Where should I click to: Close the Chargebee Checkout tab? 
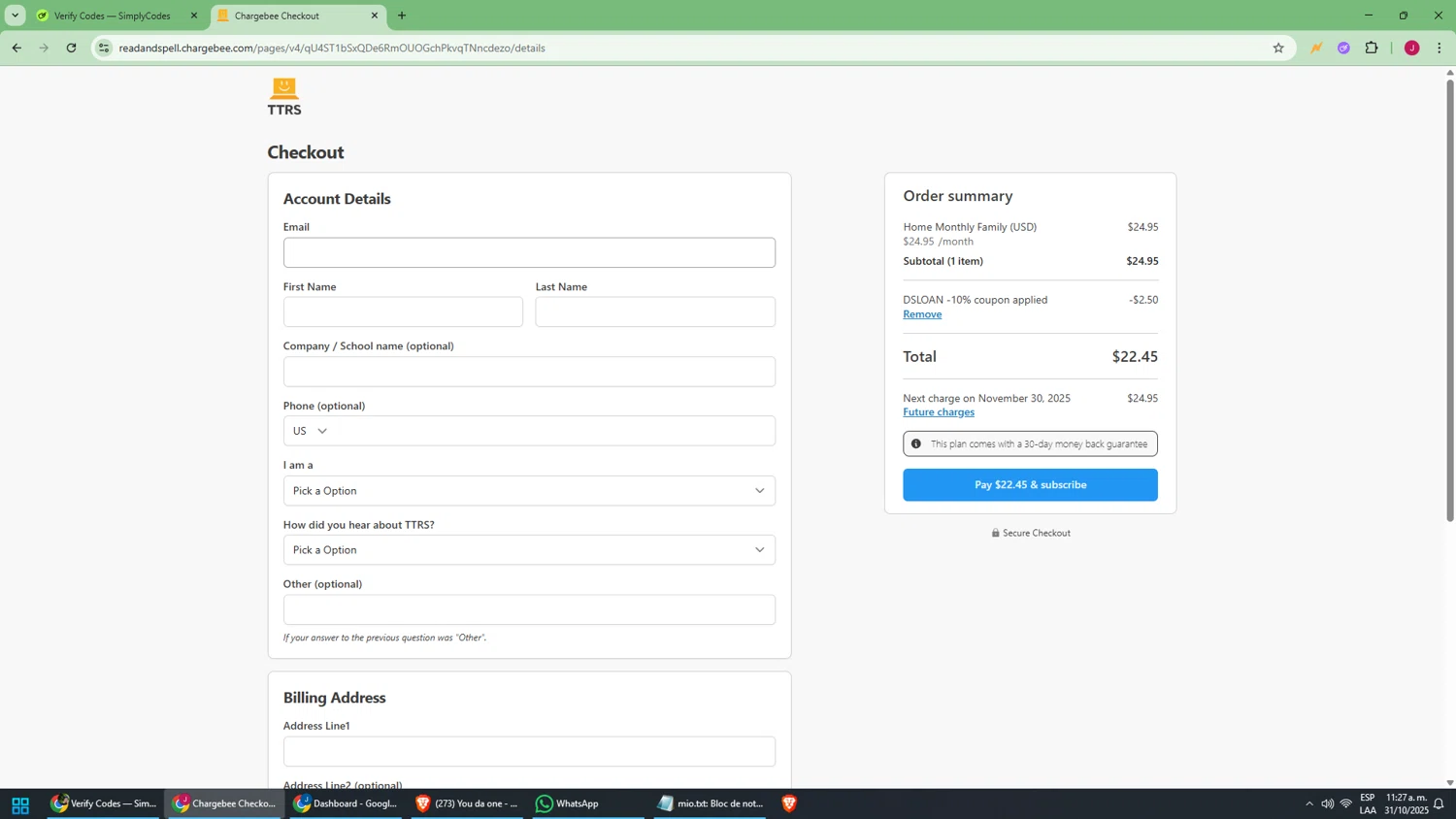[375, 16]
